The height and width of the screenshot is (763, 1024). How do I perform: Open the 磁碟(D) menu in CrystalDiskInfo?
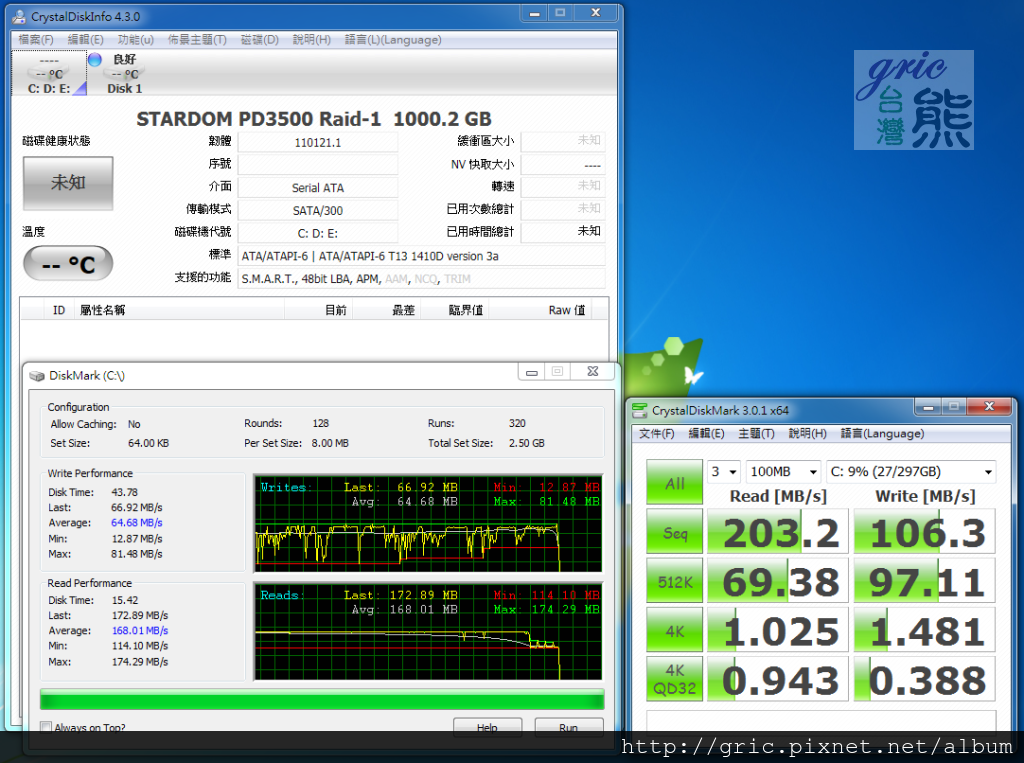(x=259, y=40)
